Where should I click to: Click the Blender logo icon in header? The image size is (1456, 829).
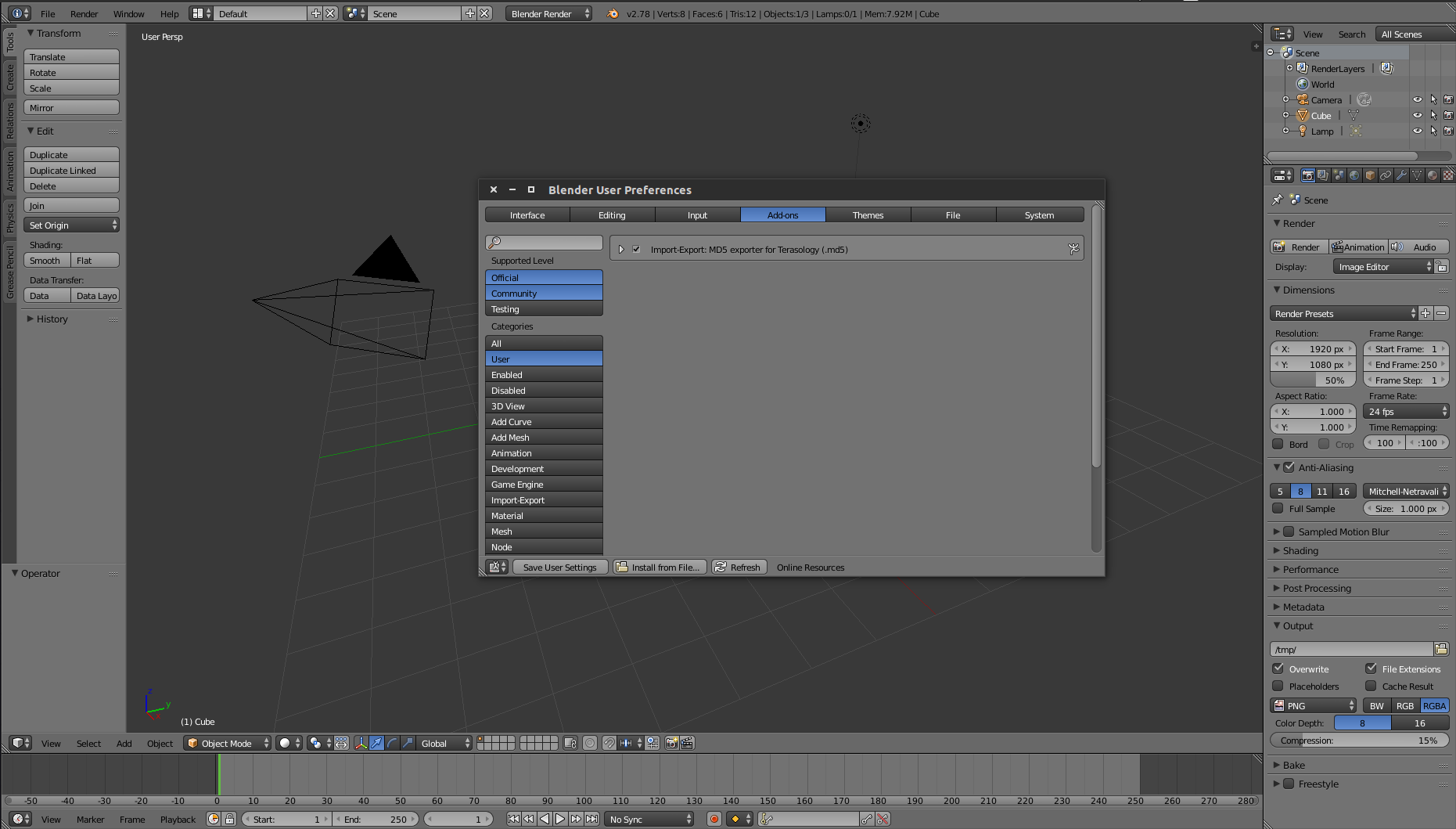pos(613,13)
